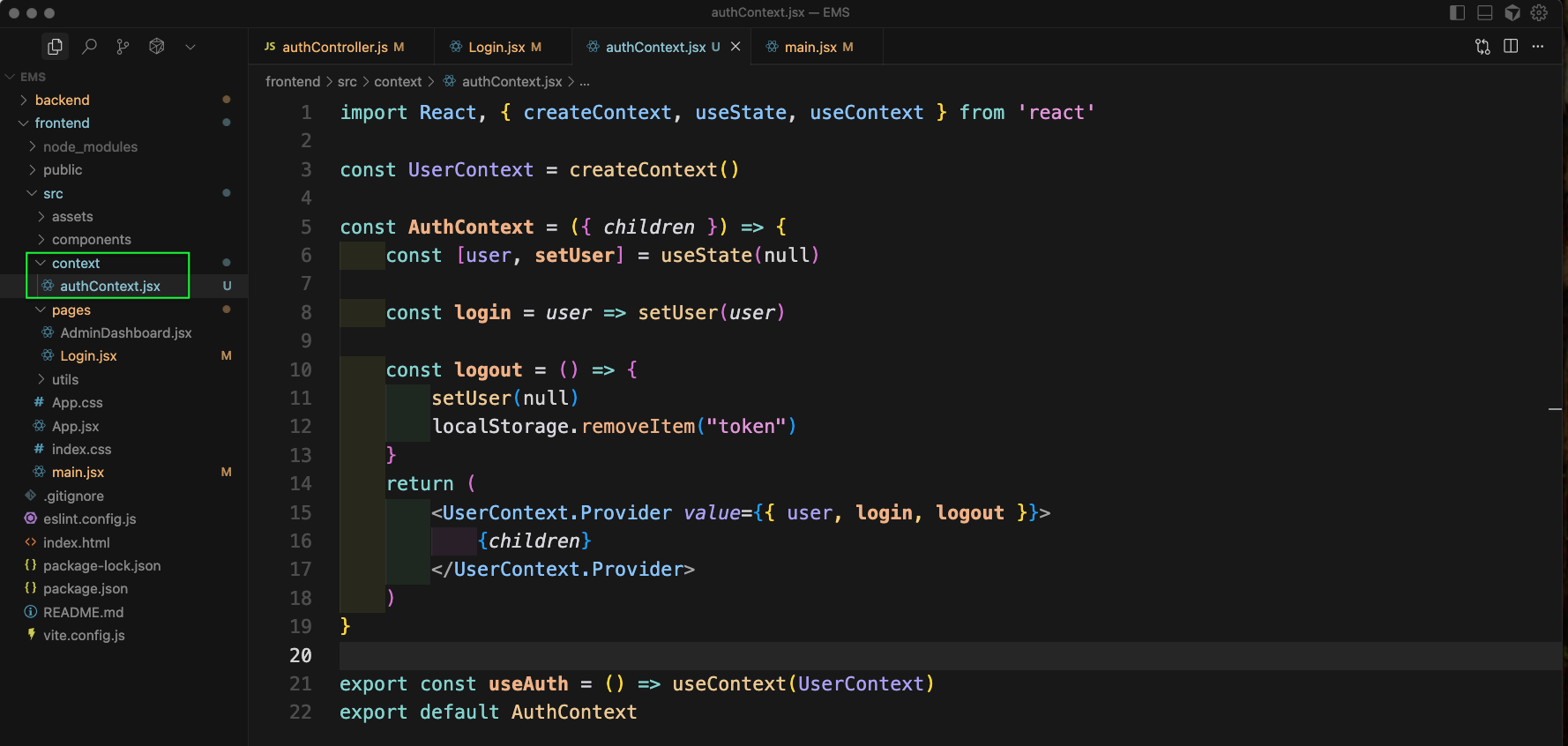The width and height of the screenshot is (1568, 746).
Task: Click the CSS hash icon beside App.css
Action: point(39,402)
